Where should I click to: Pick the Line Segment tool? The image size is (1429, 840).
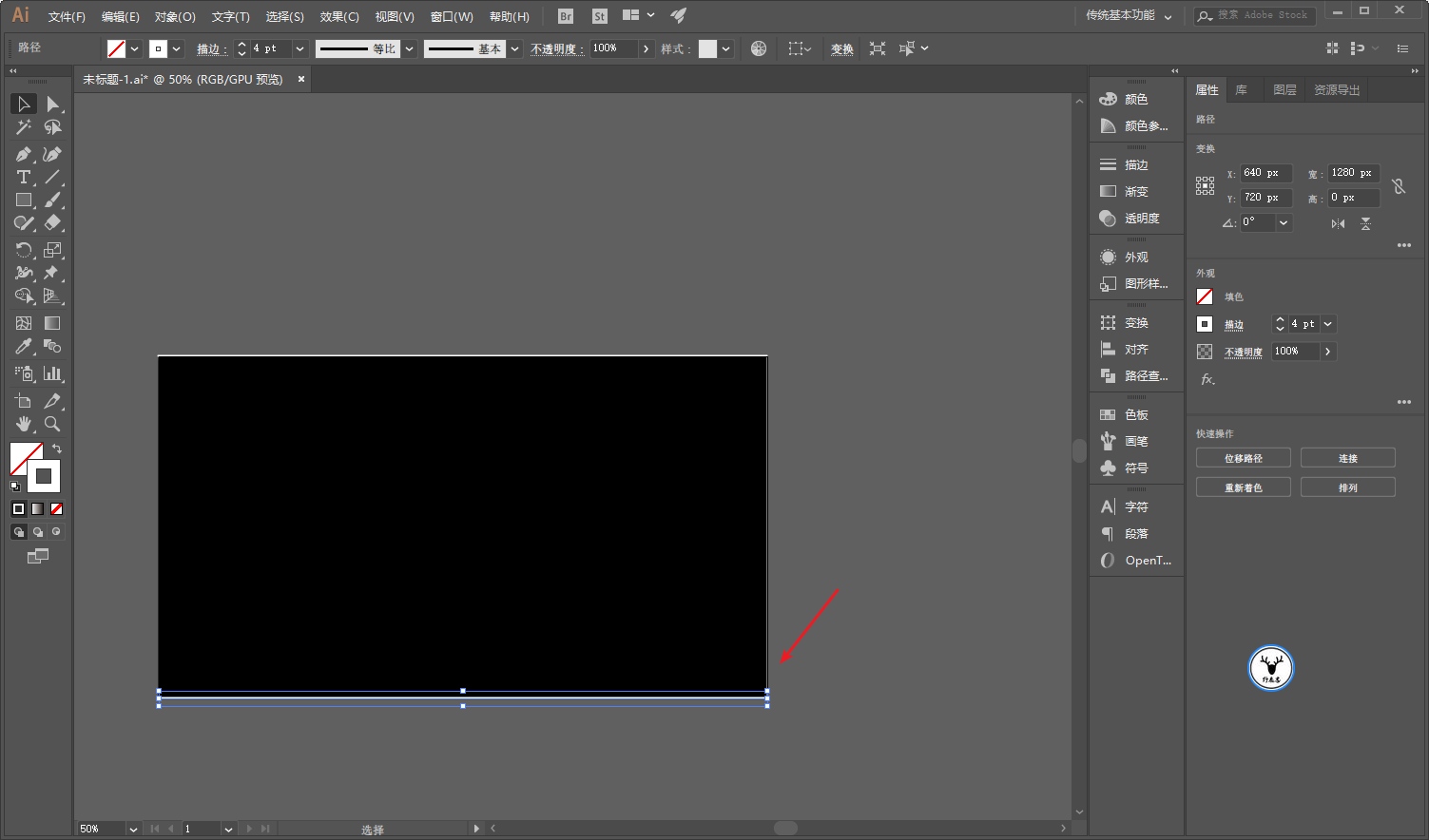click(52, 177)
